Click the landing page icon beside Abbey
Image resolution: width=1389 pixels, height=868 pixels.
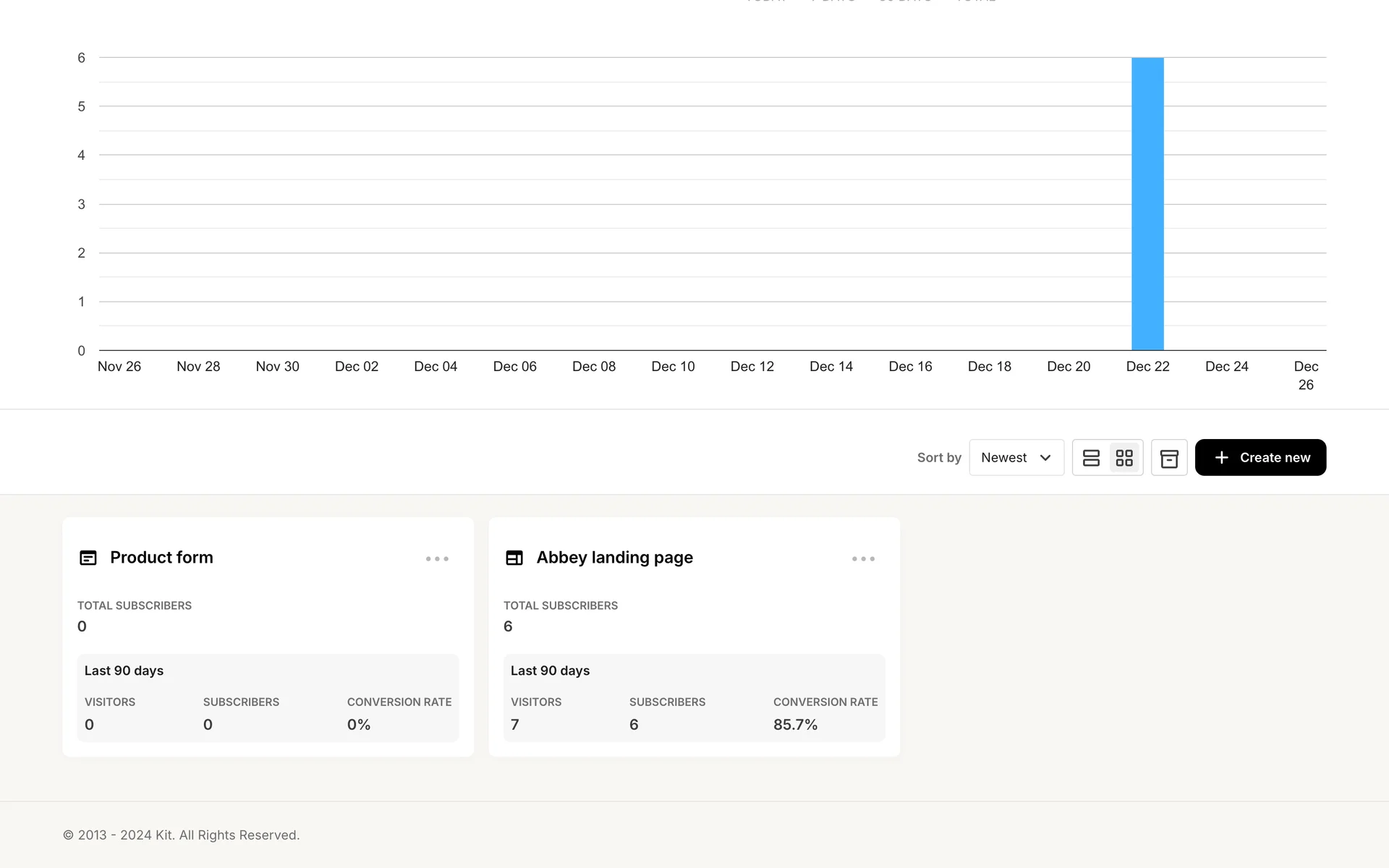tap(514, 558)
